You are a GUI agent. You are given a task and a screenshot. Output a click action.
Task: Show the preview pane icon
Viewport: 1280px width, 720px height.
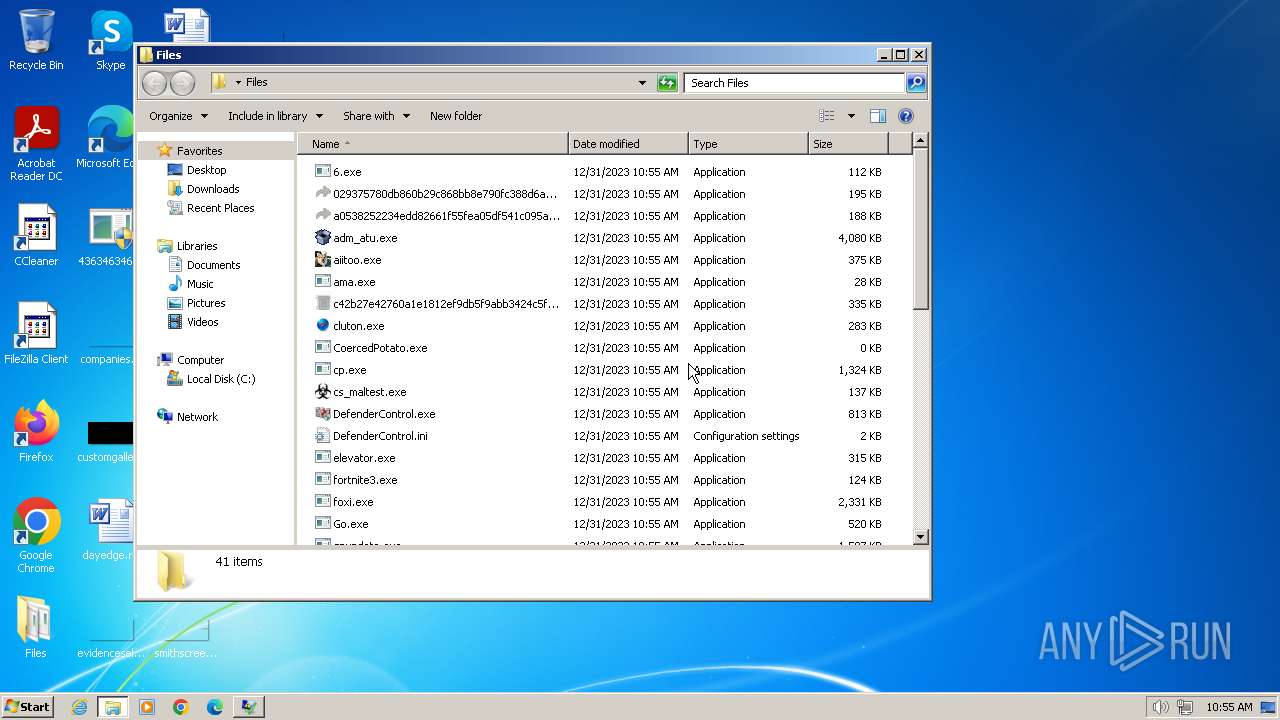[x=877, y=116]
